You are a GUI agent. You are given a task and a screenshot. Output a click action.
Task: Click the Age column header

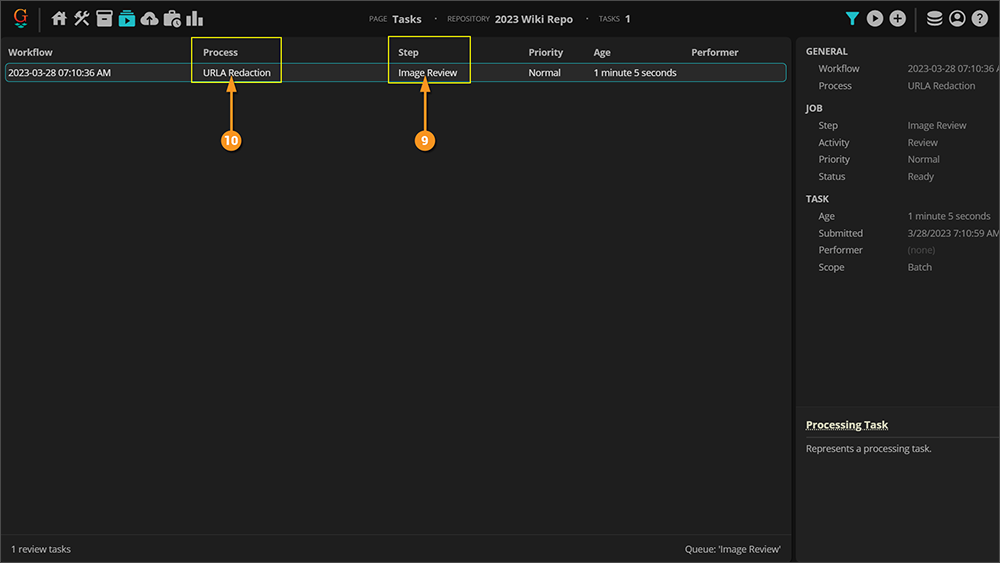point(602,52)
